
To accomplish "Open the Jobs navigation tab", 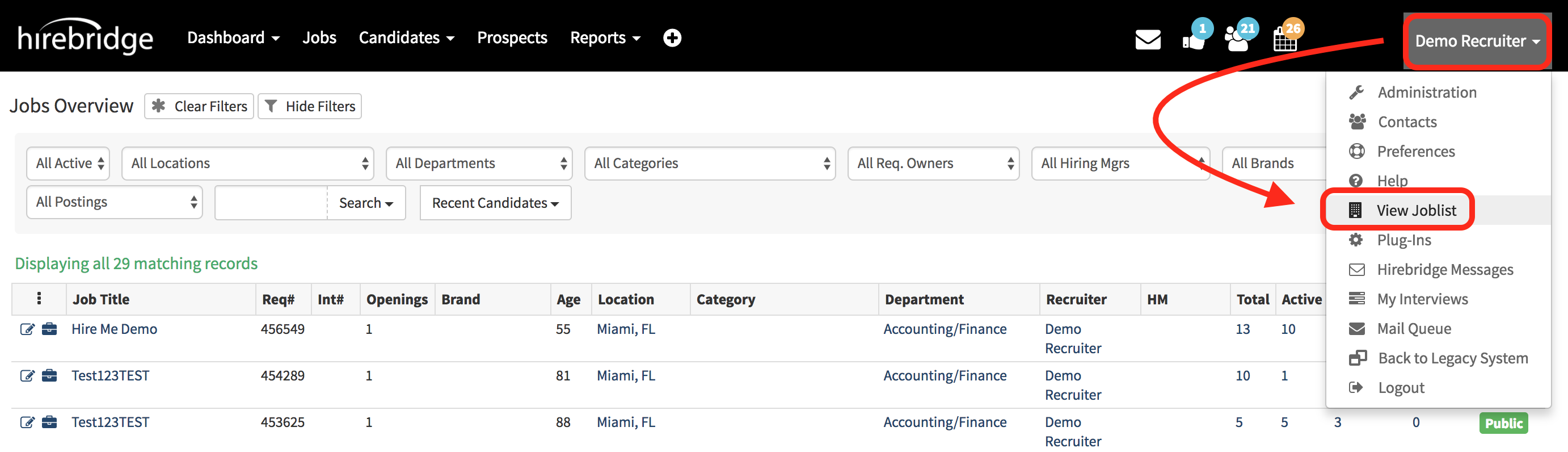I will click(319, 38).
